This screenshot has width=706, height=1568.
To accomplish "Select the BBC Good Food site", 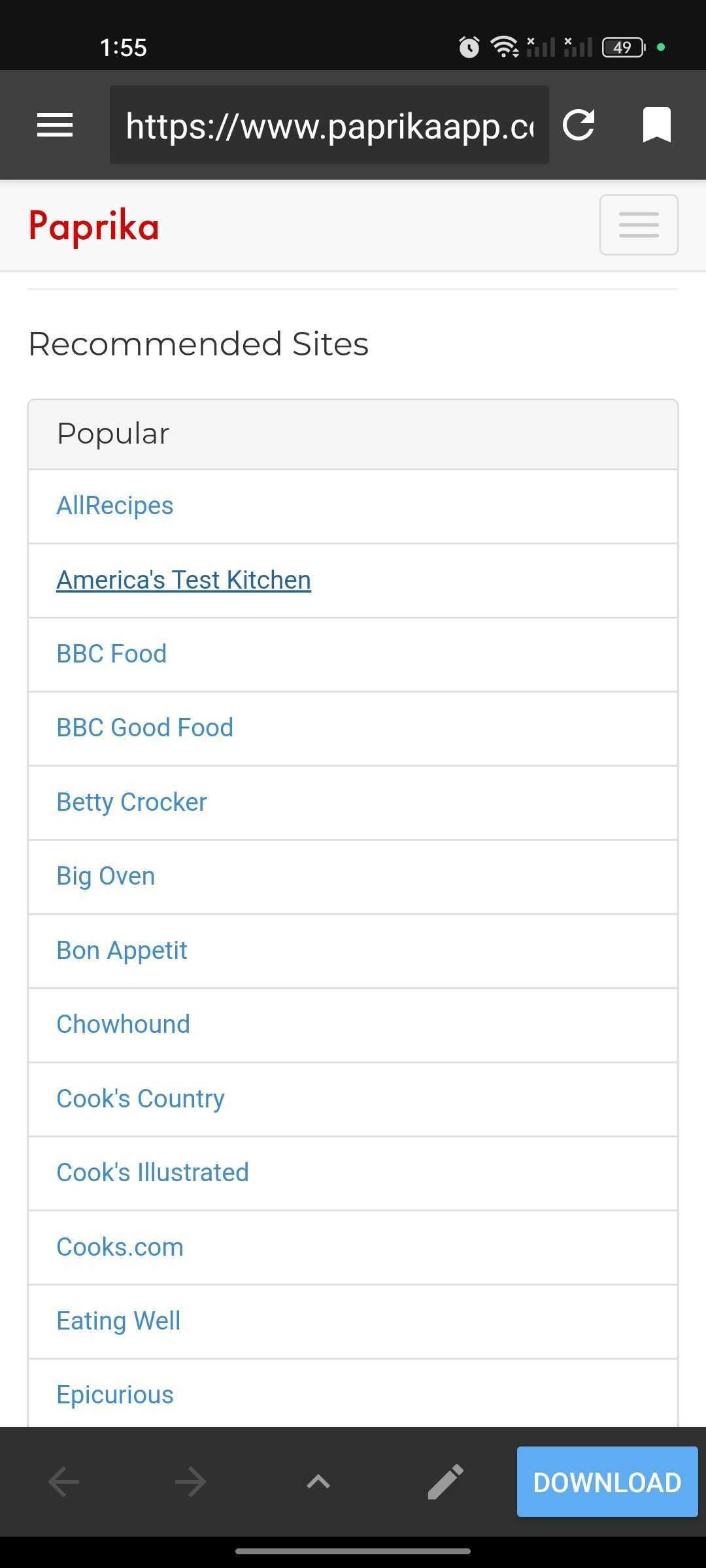I will coord(145,728).
